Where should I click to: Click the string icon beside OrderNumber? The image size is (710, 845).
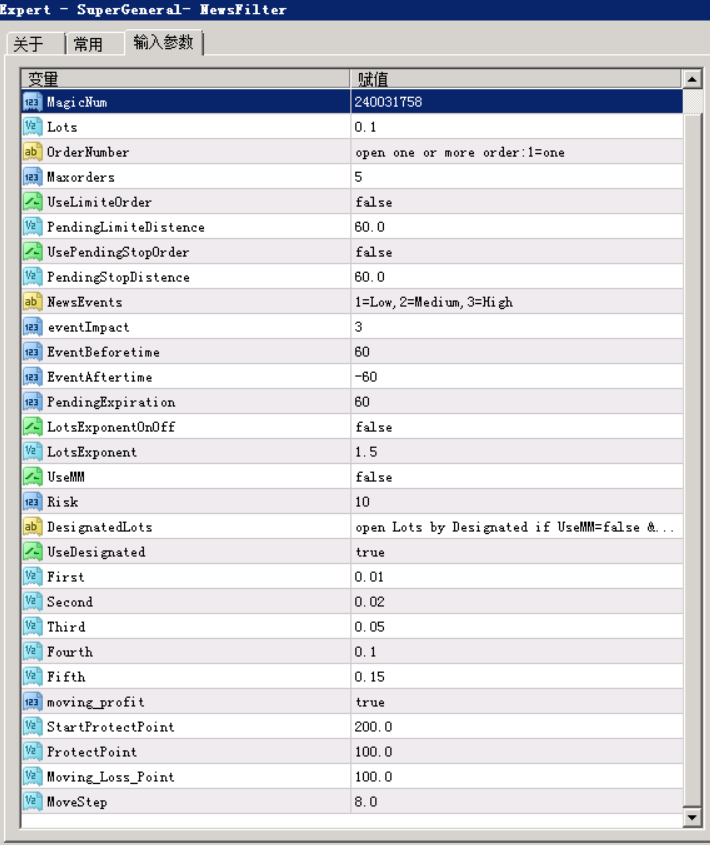click(x=32, y=152)
